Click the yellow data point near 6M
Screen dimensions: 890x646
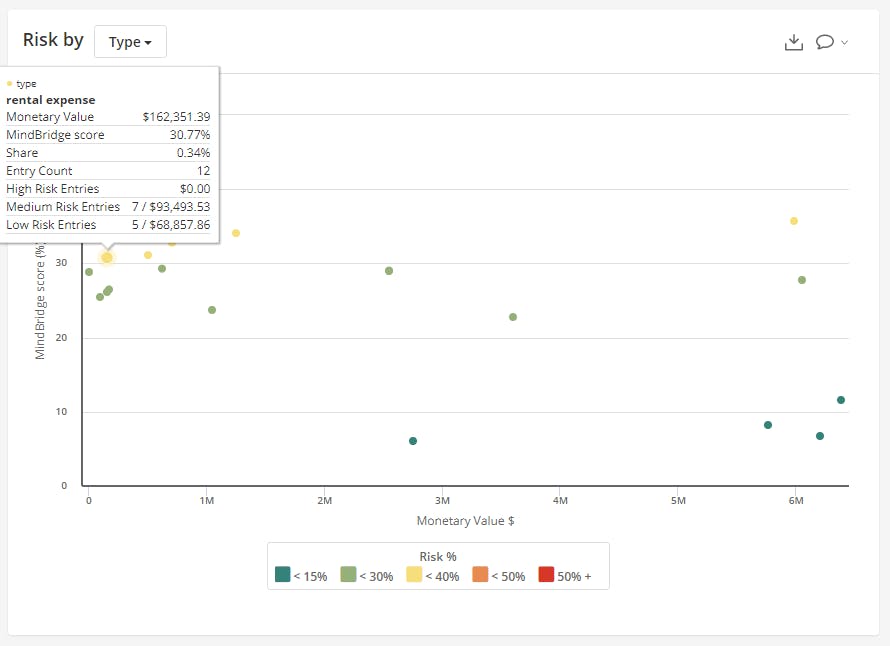pyautogui.click(x=794, y=221)
